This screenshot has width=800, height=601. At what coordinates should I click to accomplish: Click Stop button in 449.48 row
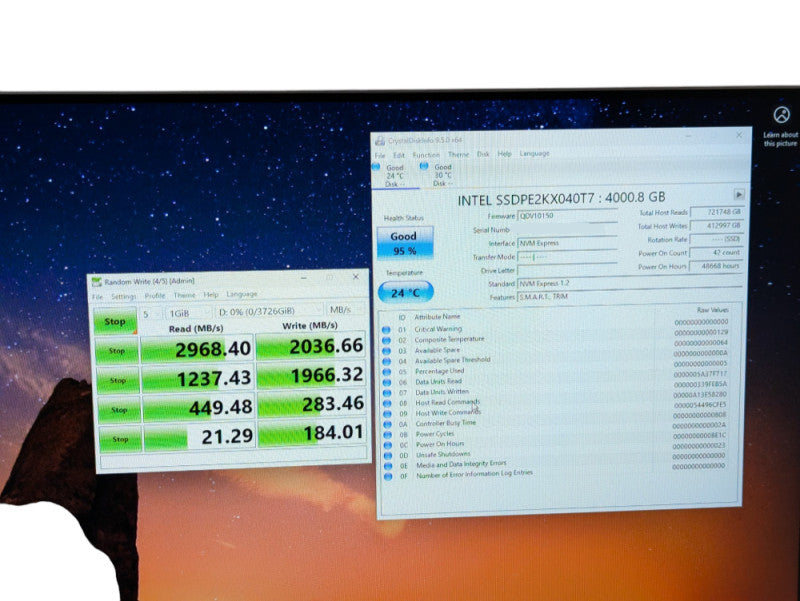[x=119, y=410]
